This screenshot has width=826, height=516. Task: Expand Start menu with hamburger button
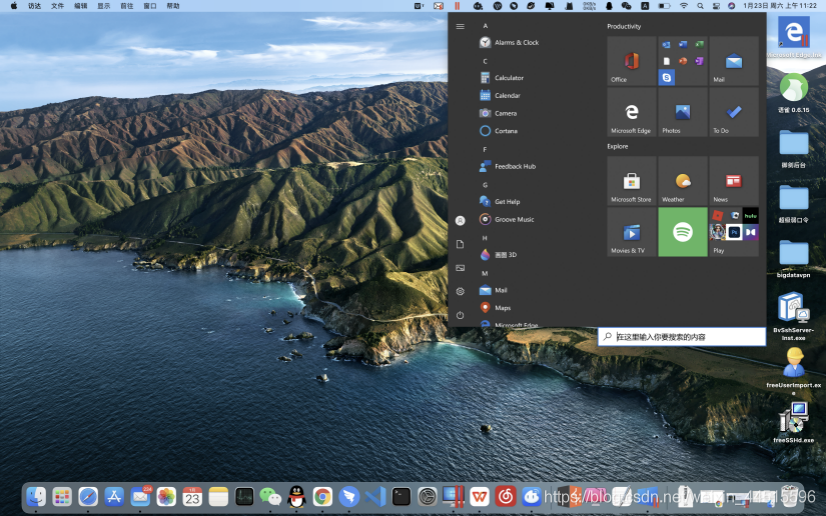tap(460, 26)
